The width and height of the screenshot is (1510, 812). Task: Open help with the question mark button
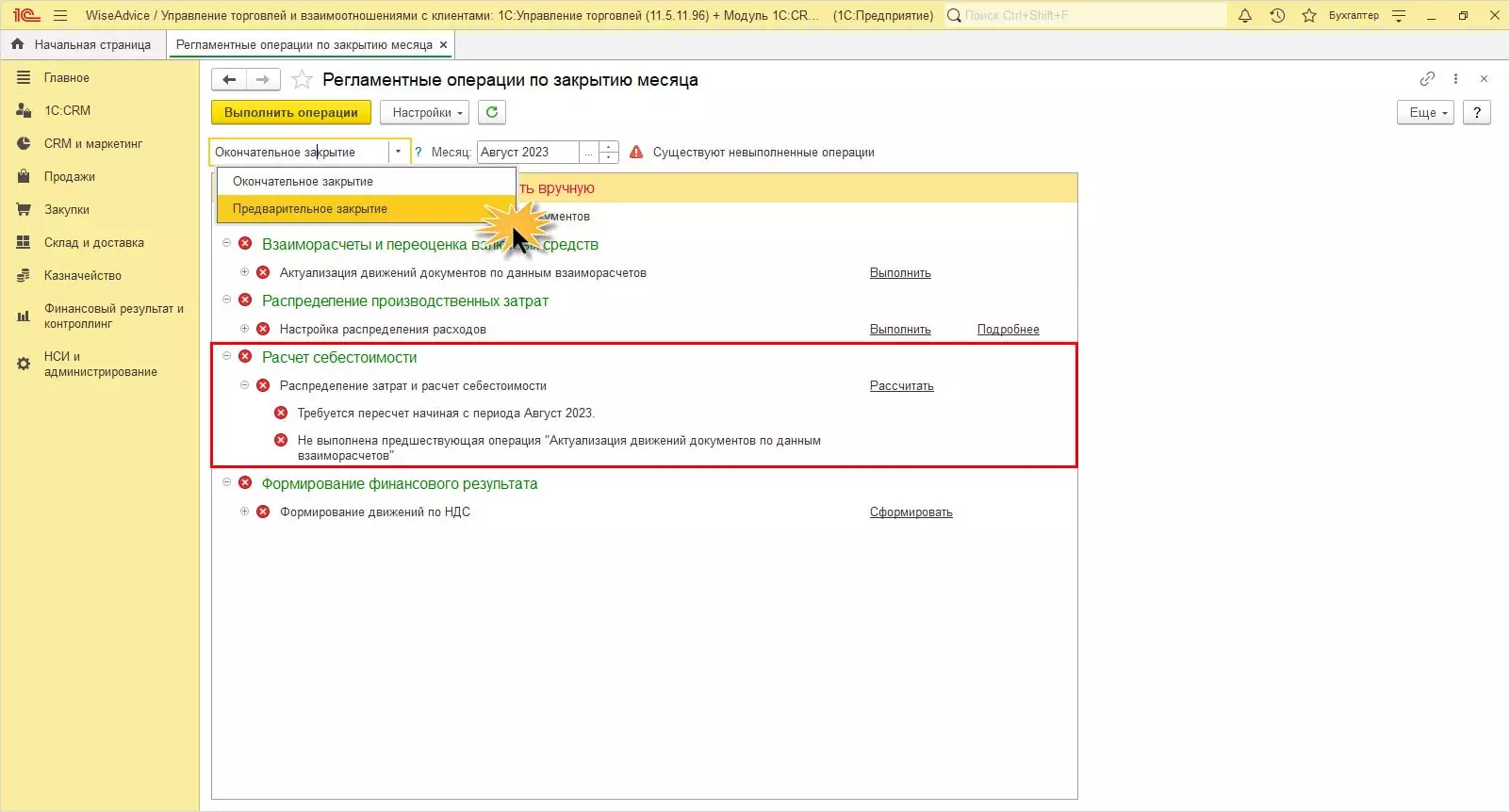(1477, 112)
